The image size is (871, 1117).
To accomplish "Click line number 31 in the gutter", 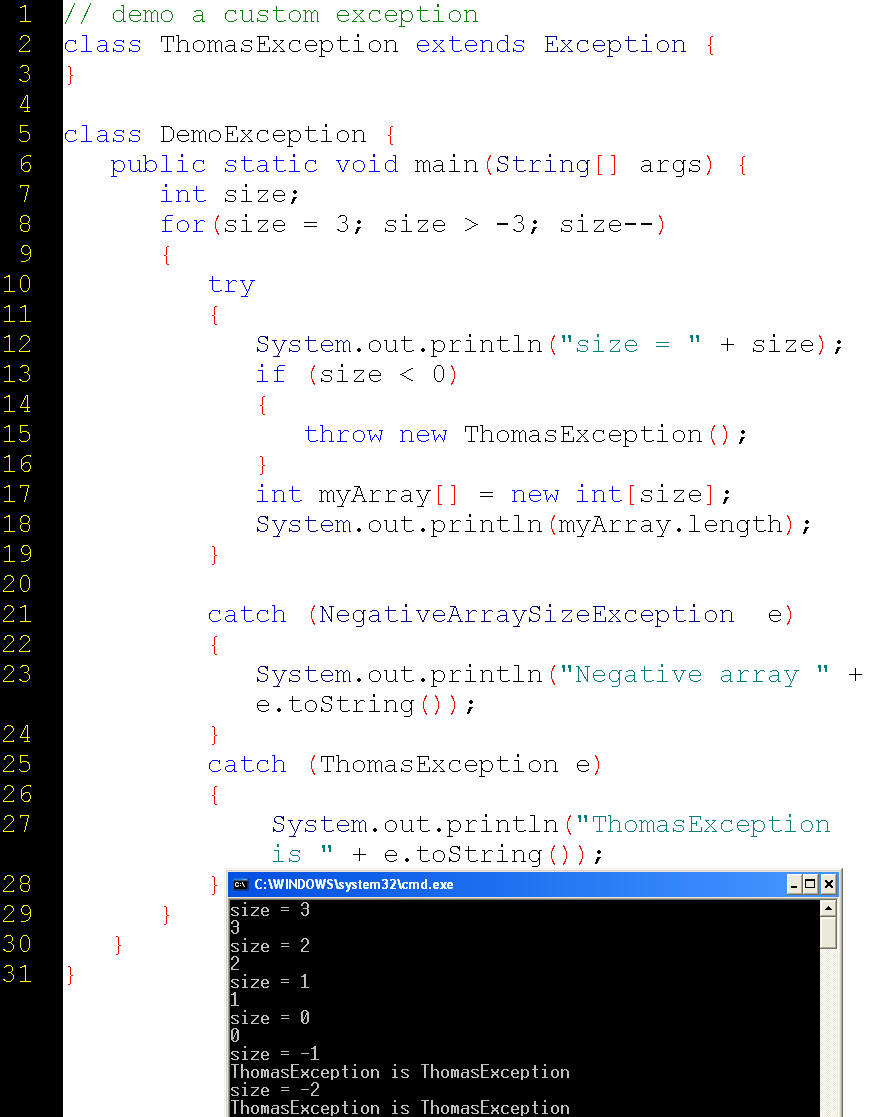I will (x=17, y=974).
